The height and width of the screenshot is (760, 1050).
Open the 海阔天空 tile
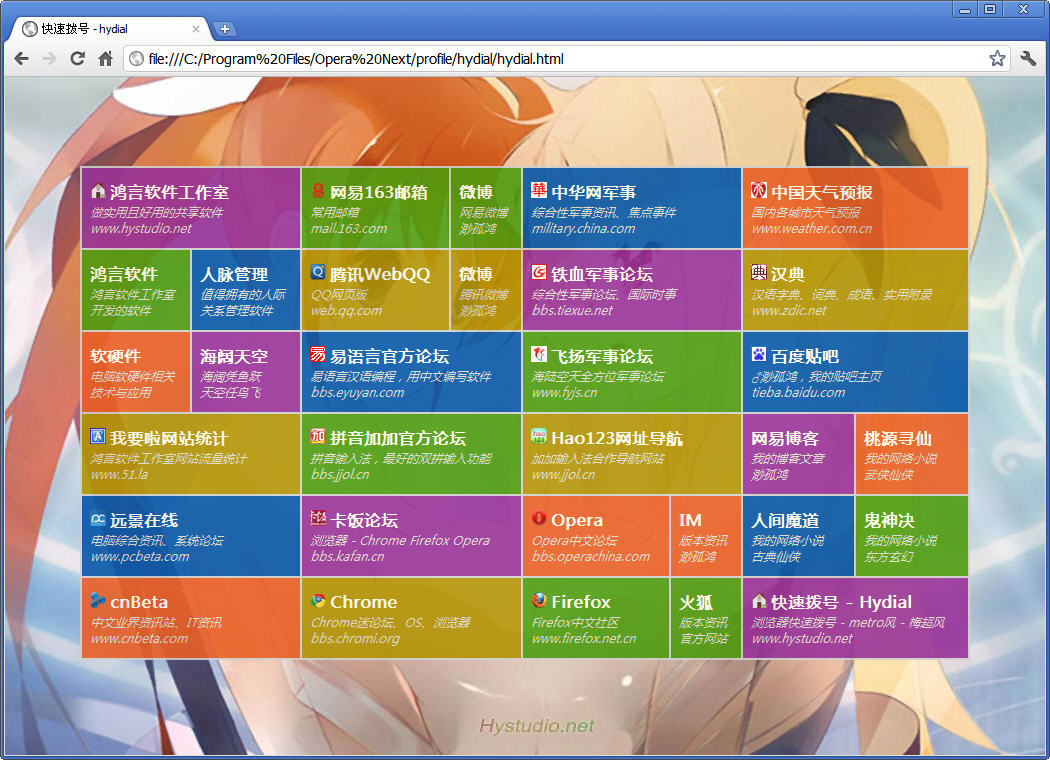(x=246, y=372)
